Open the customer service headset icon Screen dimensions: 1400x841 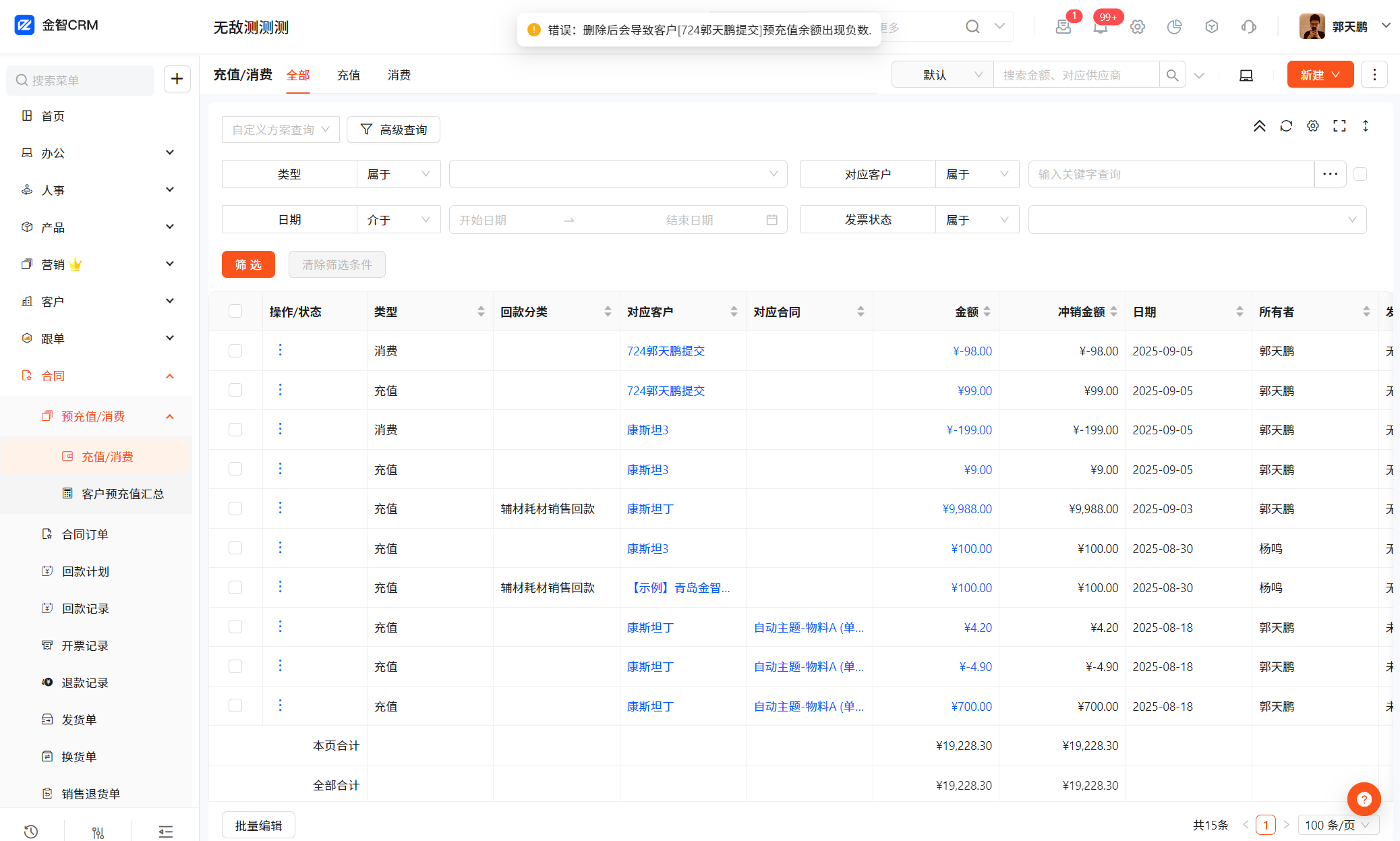(x=1248, y=27)
